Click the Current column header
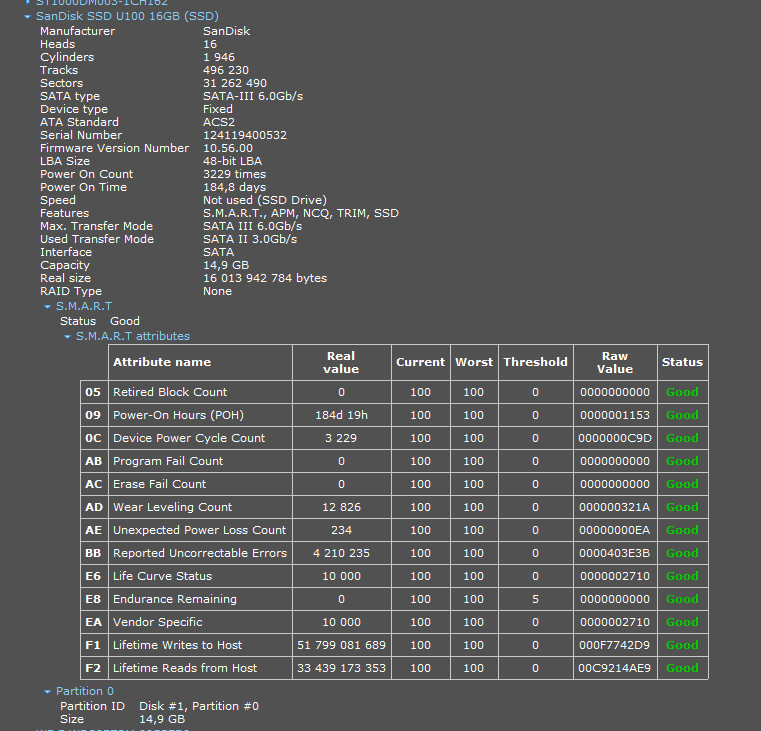This screenshot has width=761, height=731. coord(420,362)
